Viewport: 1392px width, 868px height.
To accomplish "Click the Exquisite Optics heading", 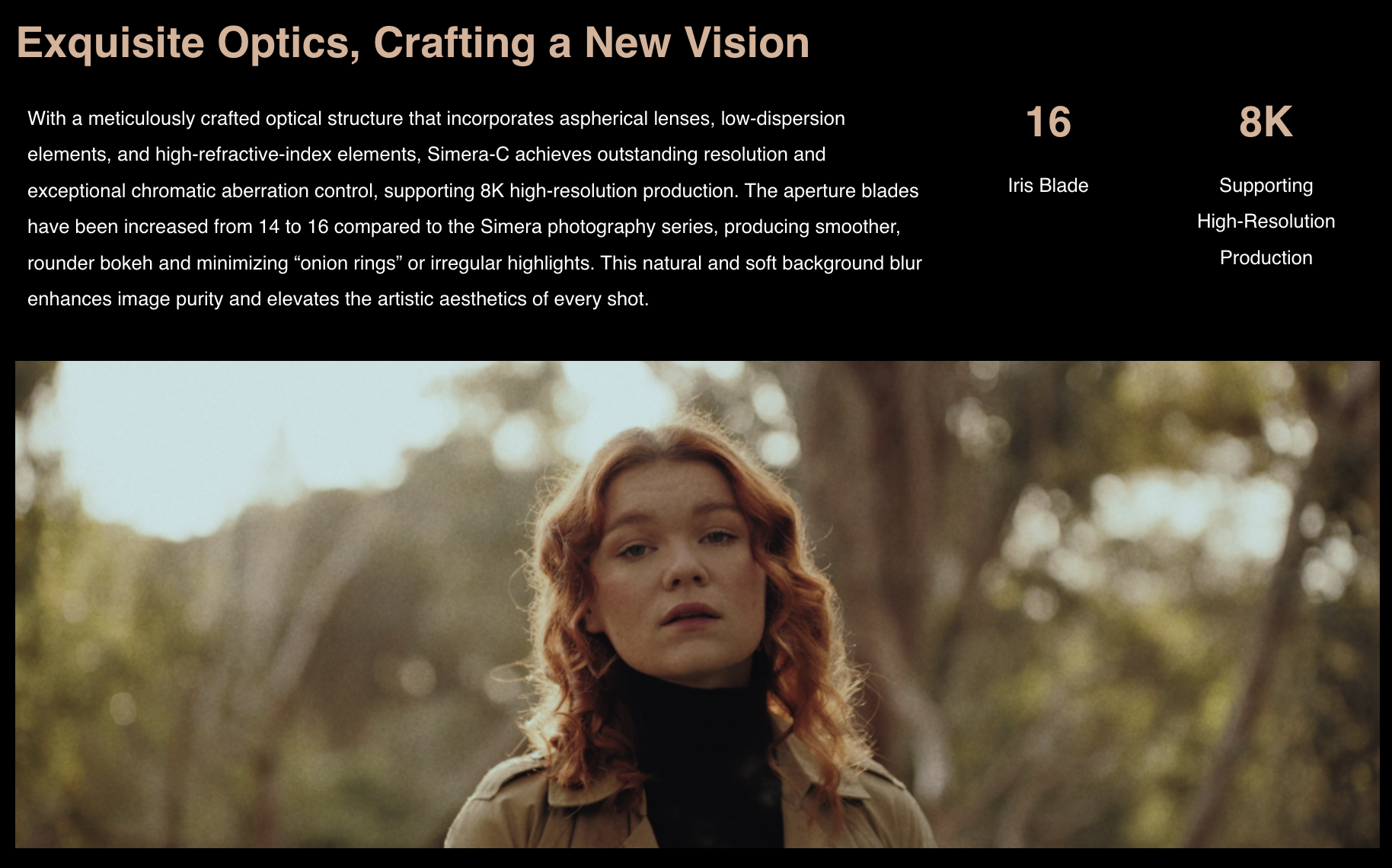I will click(x=413, y=43).
